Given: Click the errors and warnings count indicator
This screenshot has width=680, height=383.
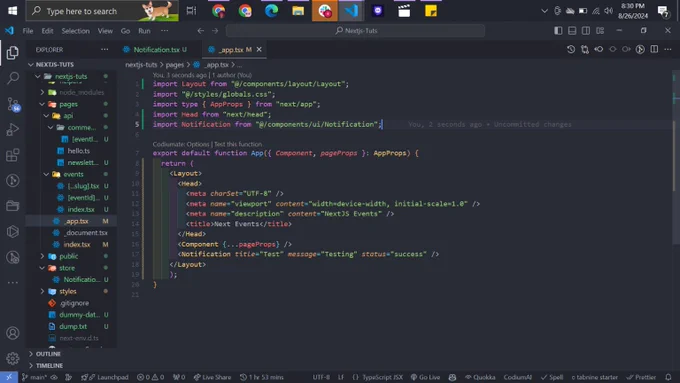Looking at the screenshot, I should coord(150,377).
